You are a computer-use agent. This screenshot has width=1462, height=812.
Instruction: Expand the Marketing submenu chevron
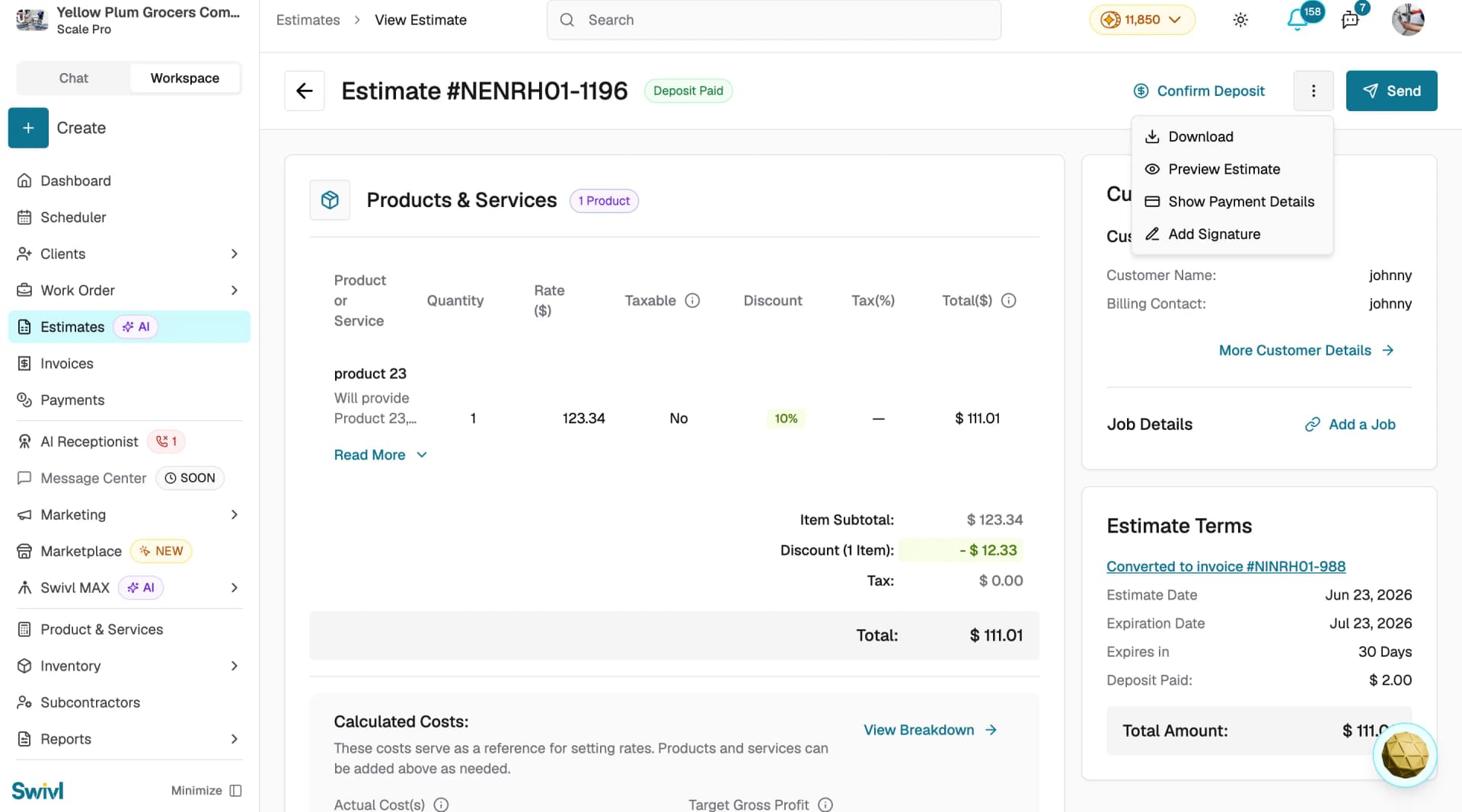click(234, 514)
